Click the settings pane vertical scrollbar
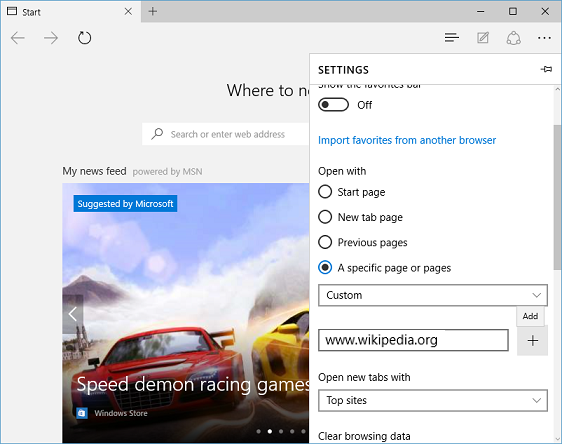The height and width of the screenshot is (444, 562). tap(557, 197)
